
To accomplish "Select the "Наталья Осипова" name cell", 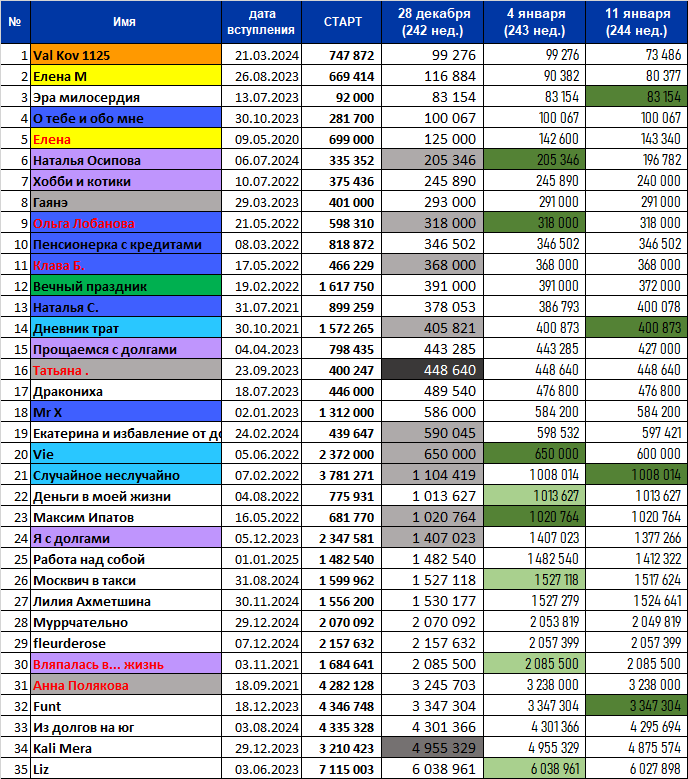I will point(126,160).
